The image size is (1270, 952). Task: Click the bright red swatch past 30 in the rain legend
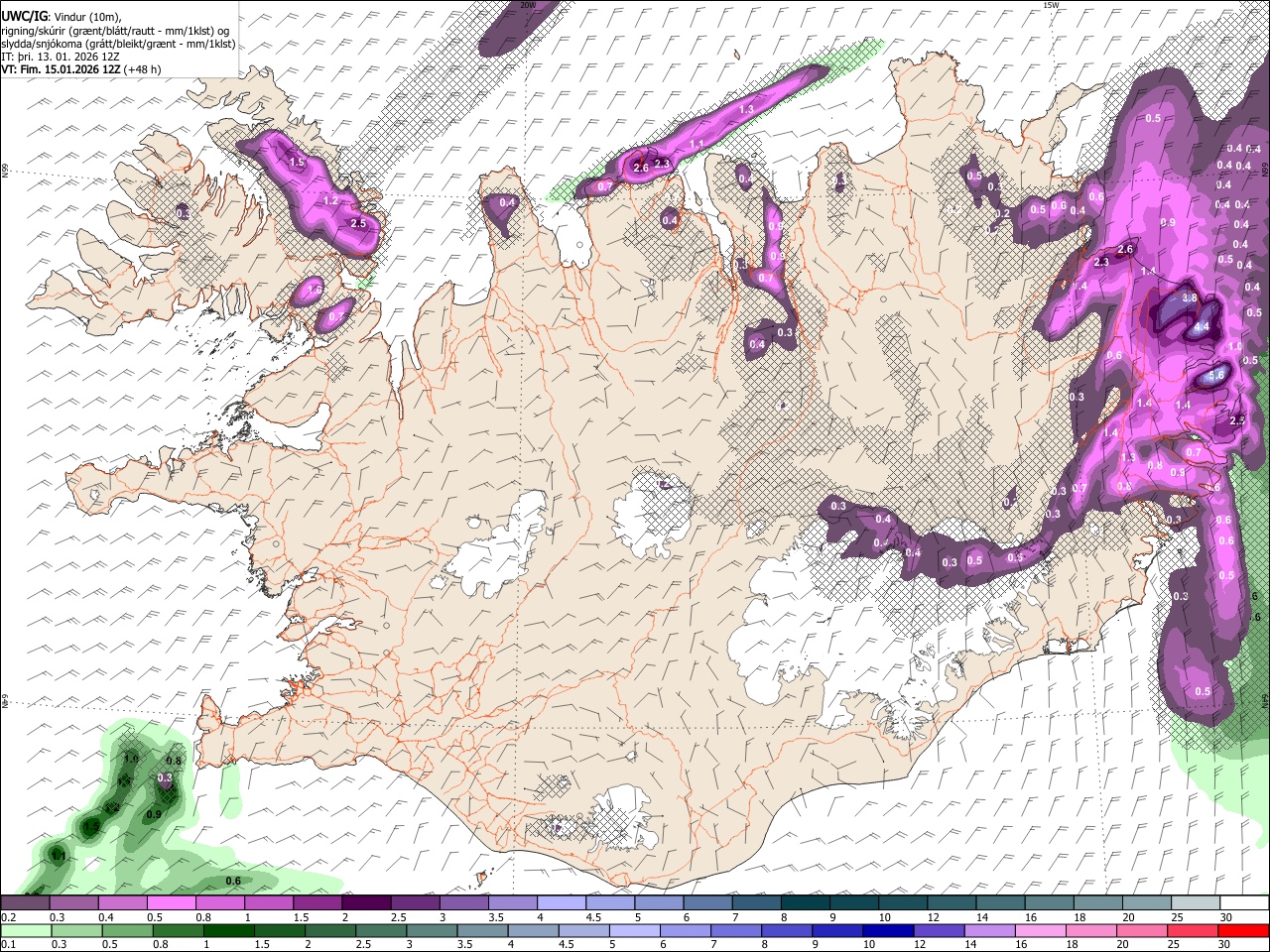tap(1245, 930)
